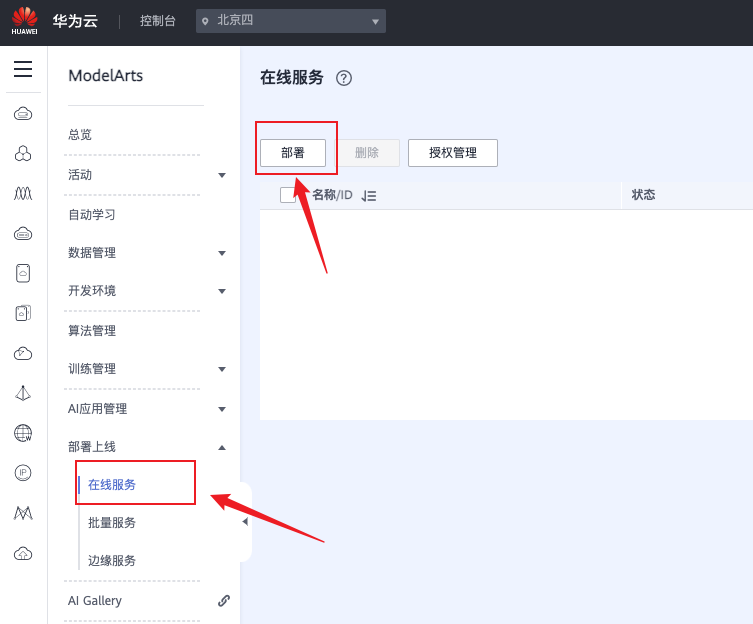Sort list by 名称/ID column icon

point(369,196)
